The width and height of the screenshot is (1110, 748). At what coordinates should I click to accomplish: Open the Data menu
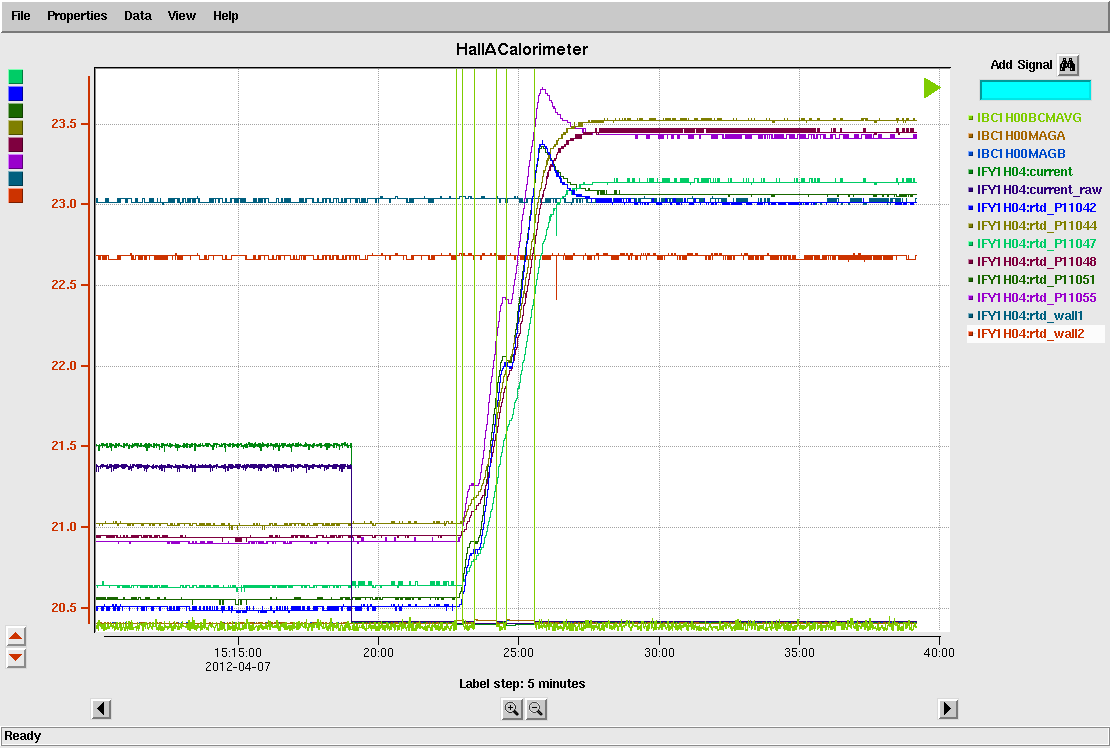click(137, 16)
